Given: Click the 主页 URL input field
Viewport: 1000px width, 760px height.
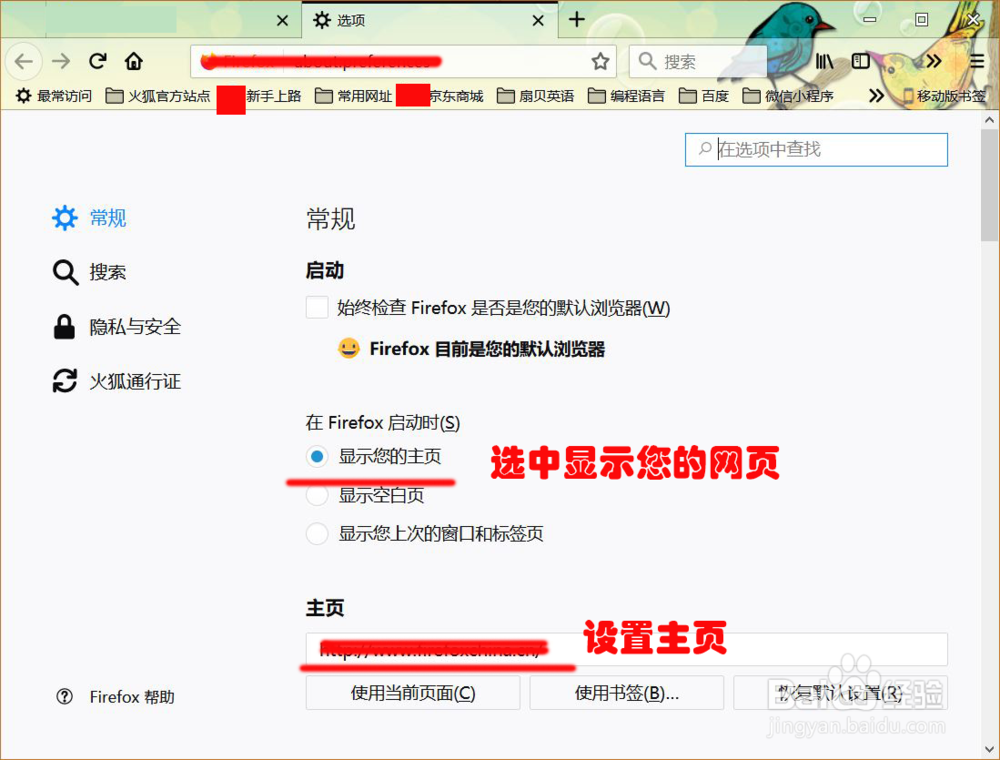Looking at the screenshot, I should (x=626, y=650).
